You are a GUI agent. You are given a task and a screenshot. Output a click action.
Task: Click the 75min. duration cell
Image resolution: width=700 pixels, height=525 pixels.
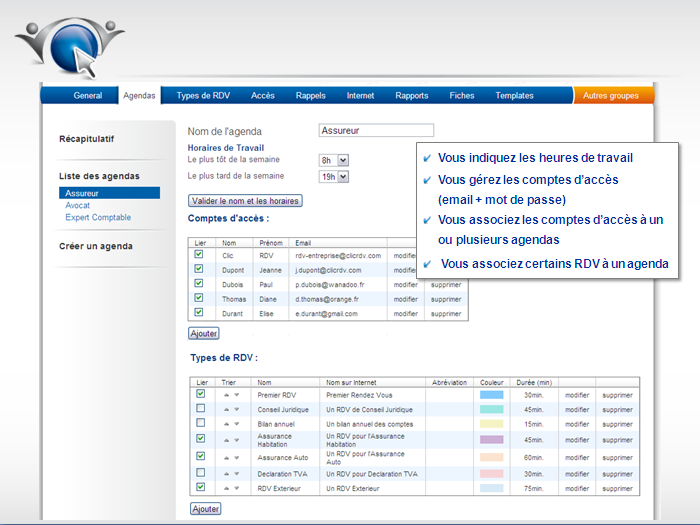[x=533, y=488]
